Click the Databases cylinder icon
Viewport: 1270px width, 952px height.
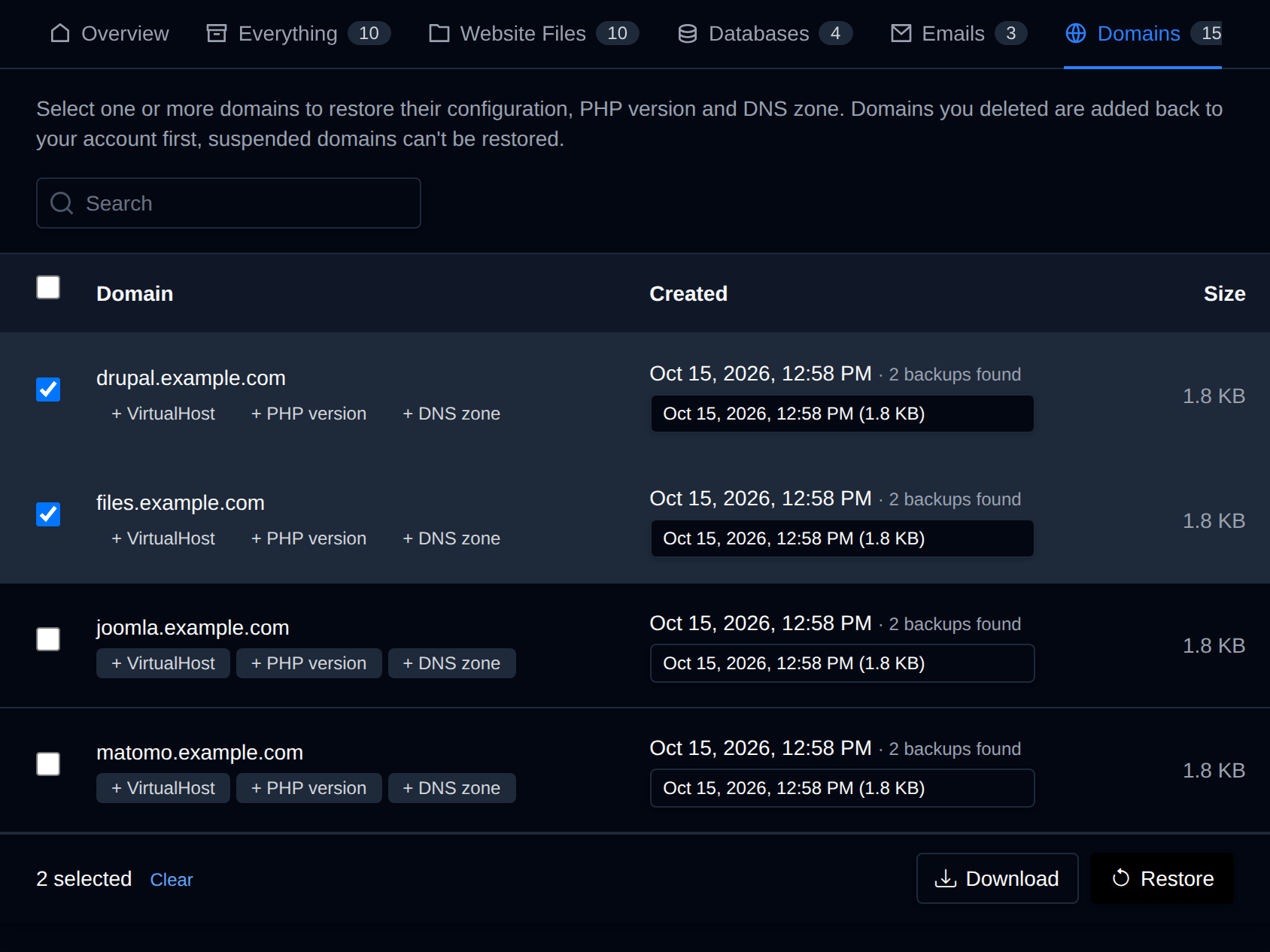coord(688,33)
